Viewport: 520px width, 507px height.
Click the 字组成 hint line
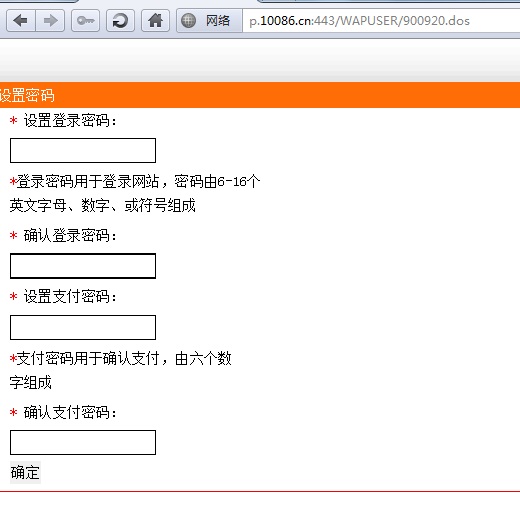tap(30, 382)
